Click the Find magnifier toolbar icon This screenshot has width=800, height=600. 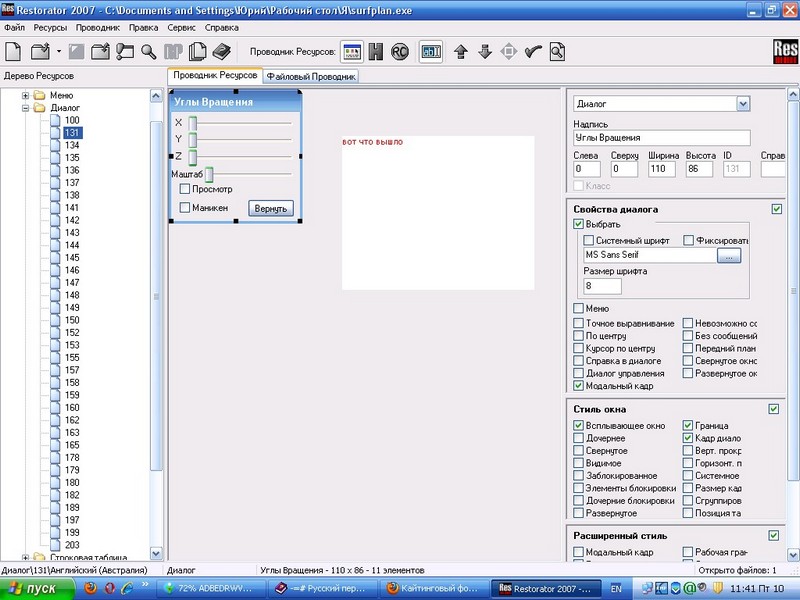[149, 51]
